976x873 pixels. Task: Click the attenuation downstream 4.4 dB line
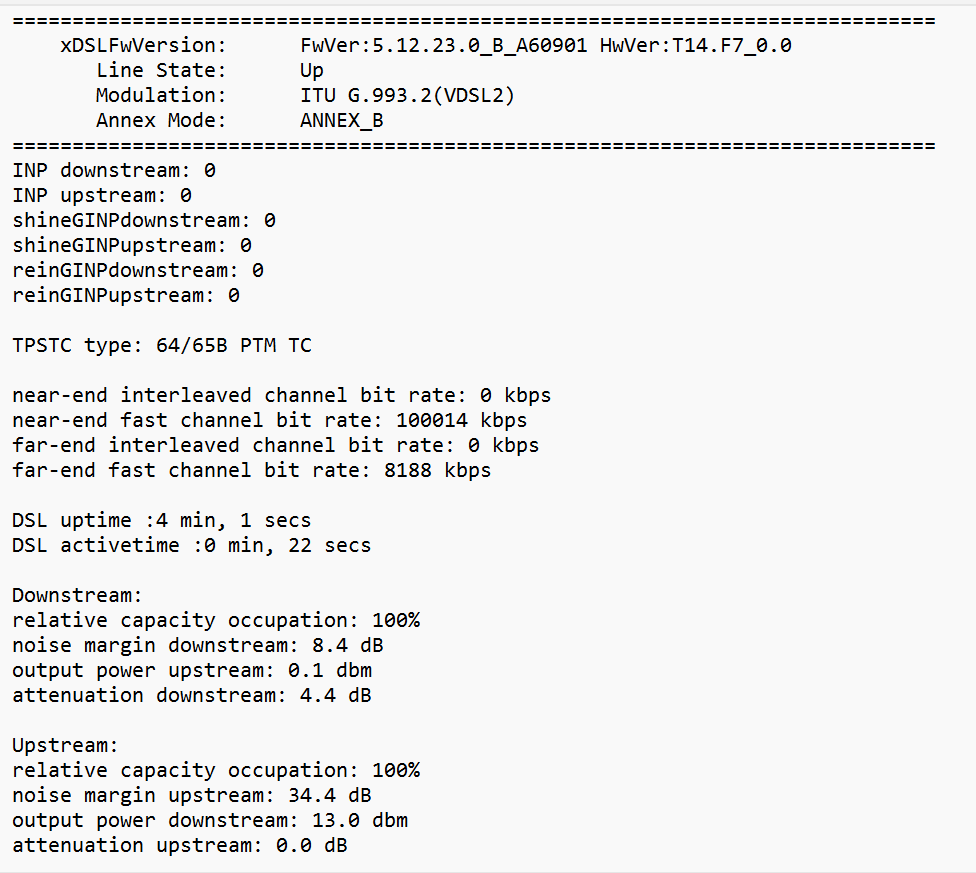pos(192,695)
